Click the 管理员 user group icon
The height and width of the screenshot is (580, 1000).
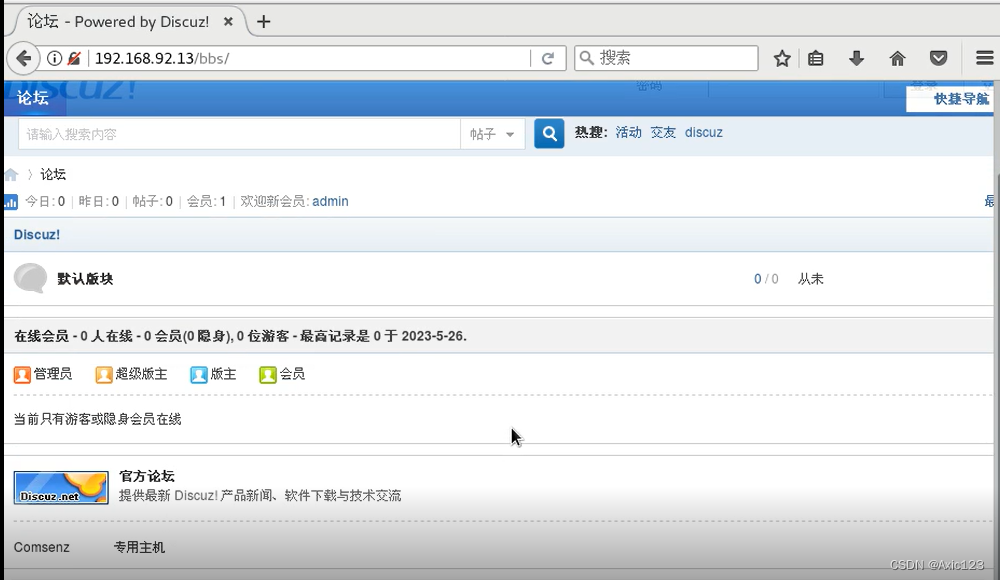pyautogui.click(x=22, y=374)
